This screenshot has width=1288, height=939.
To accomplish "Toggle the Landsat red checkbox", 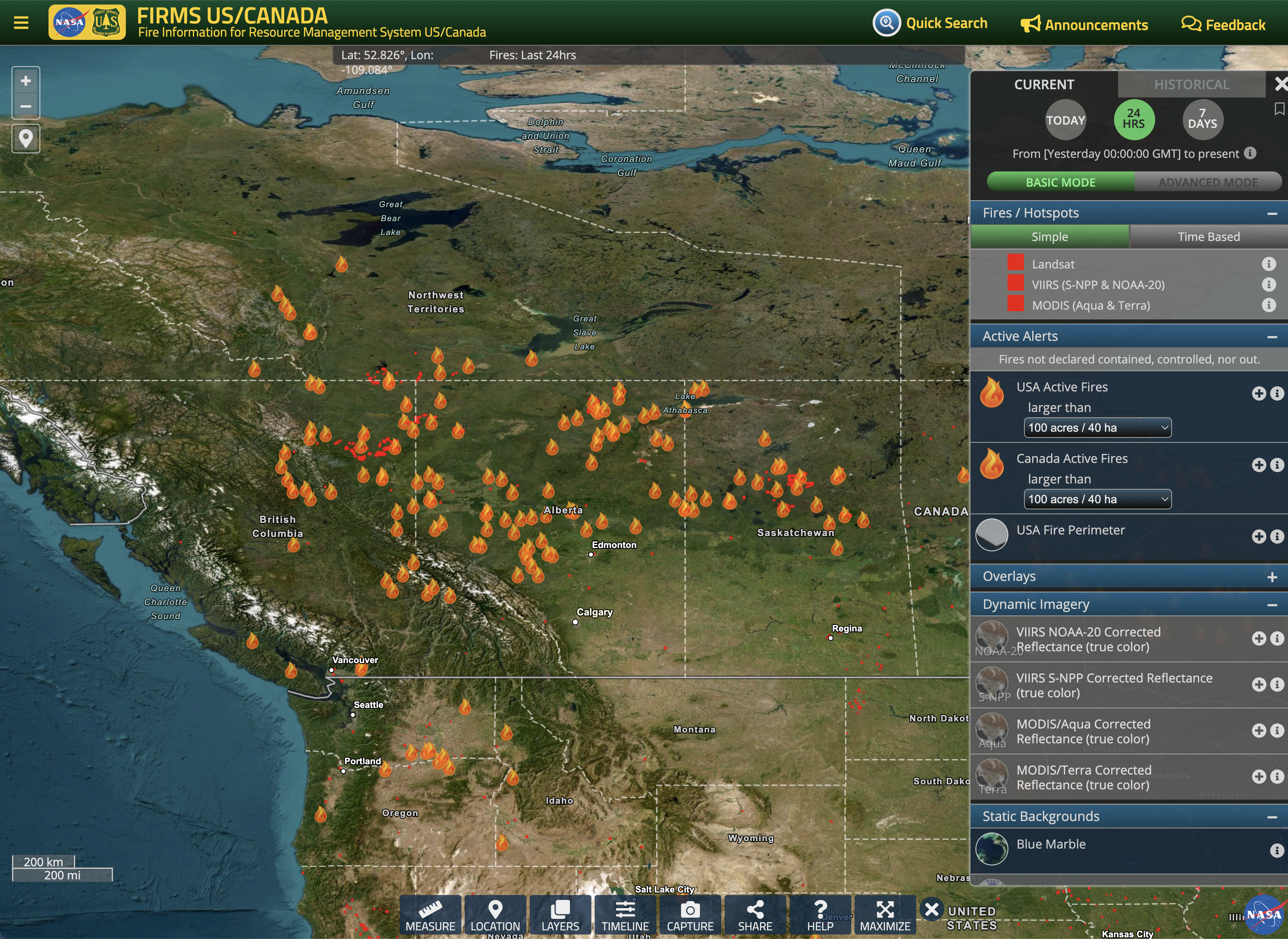I will (x=1015, y=263).
